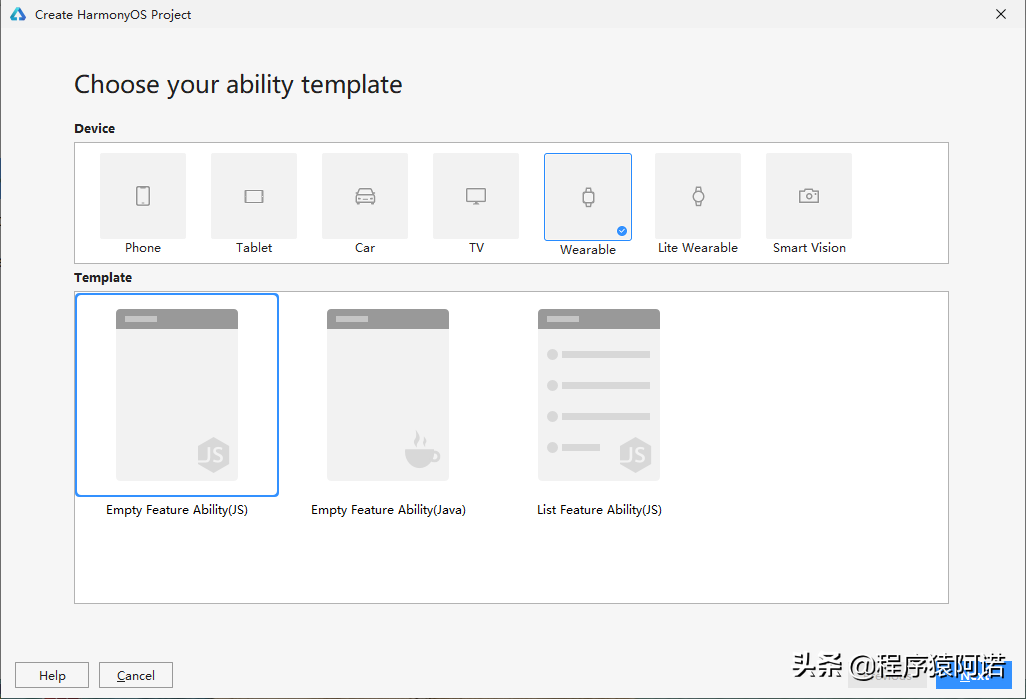Click the Help button
1026x699 pixels.
click(x=51, y=675)
